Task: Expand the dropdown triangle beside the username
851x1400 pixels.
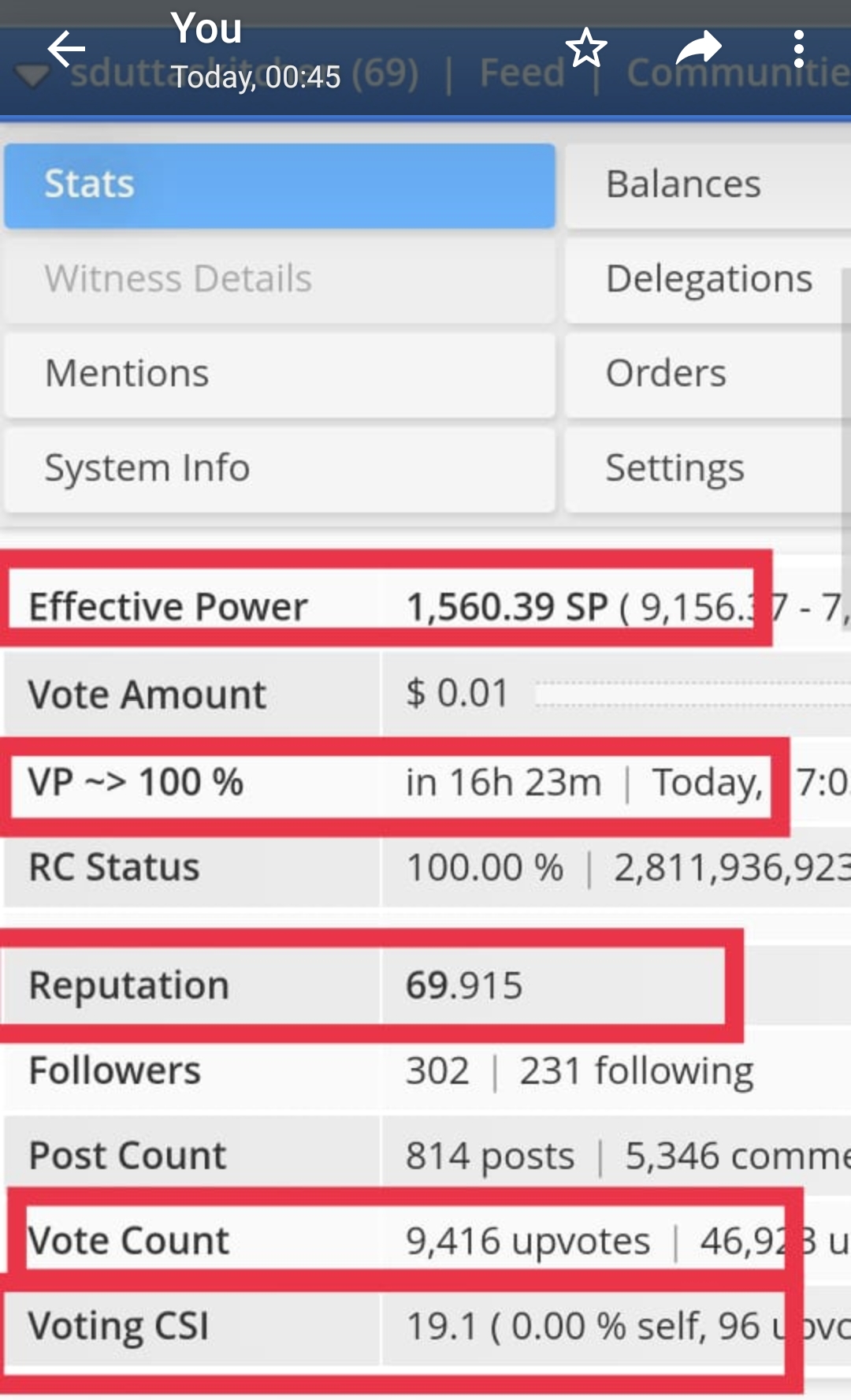Action: (32, 76)
